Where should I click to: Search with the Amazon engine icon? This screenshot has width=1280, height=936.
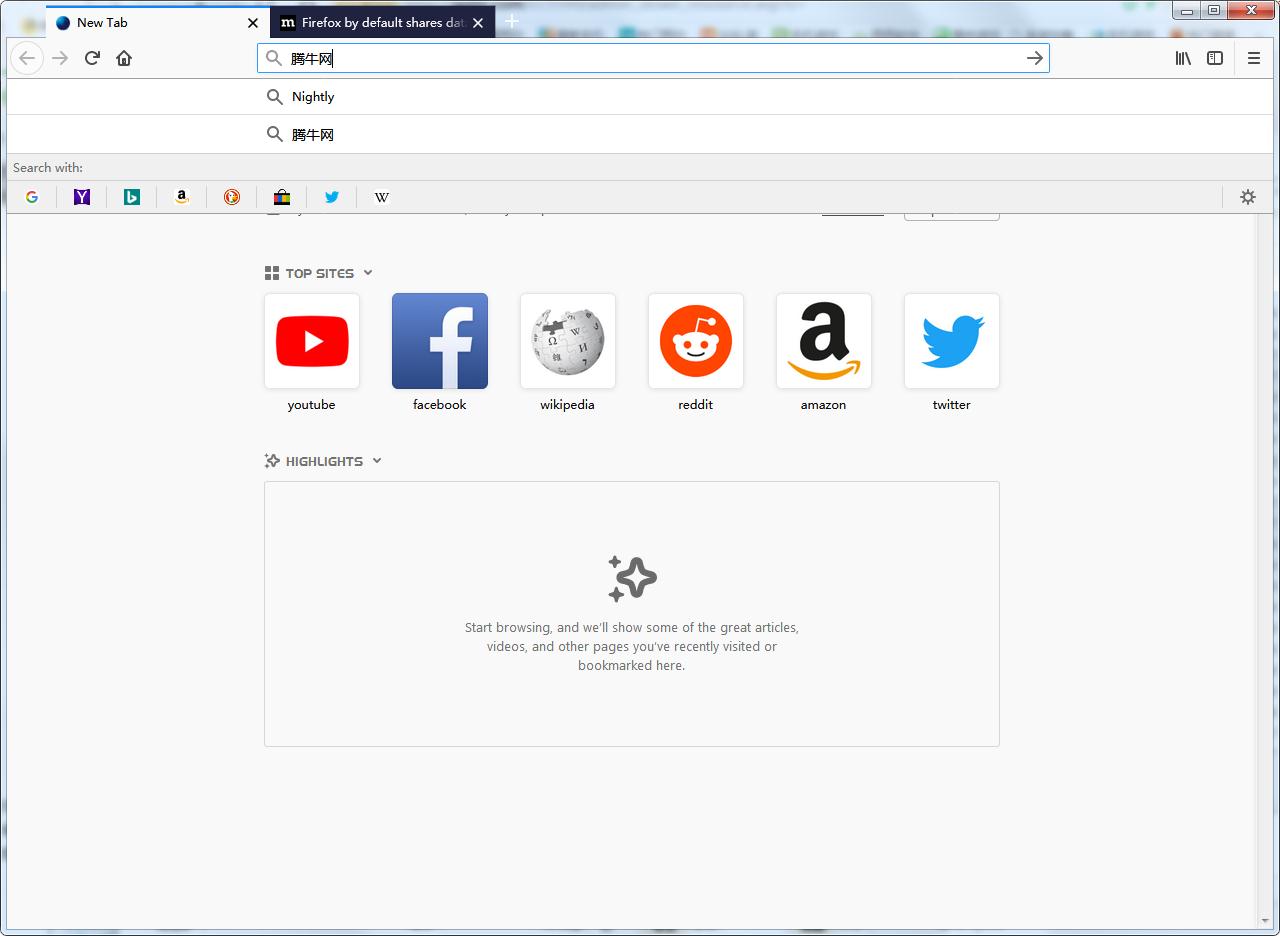click(x=182, y=197)
